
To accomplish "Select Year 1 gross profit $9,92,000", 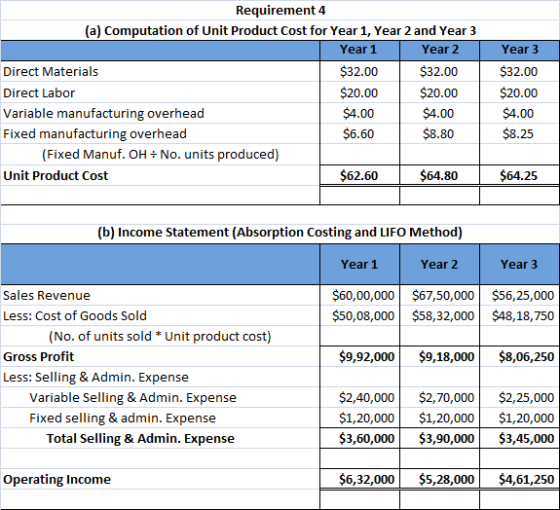I will 367,357.
